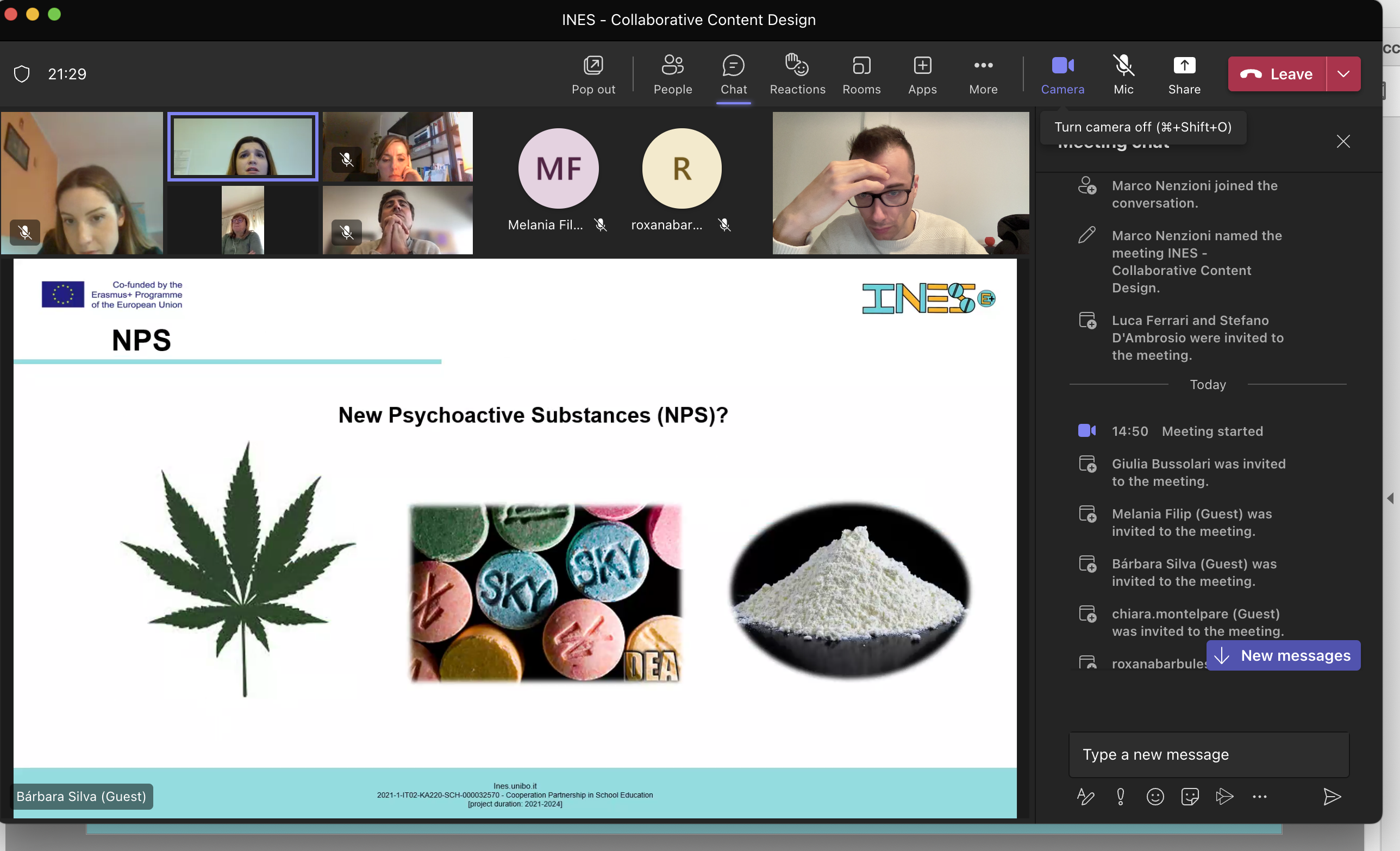Select the highlighted active speaker video tile
The width and height of the screenshot is (1400, 851).
[x=242, y=147]
